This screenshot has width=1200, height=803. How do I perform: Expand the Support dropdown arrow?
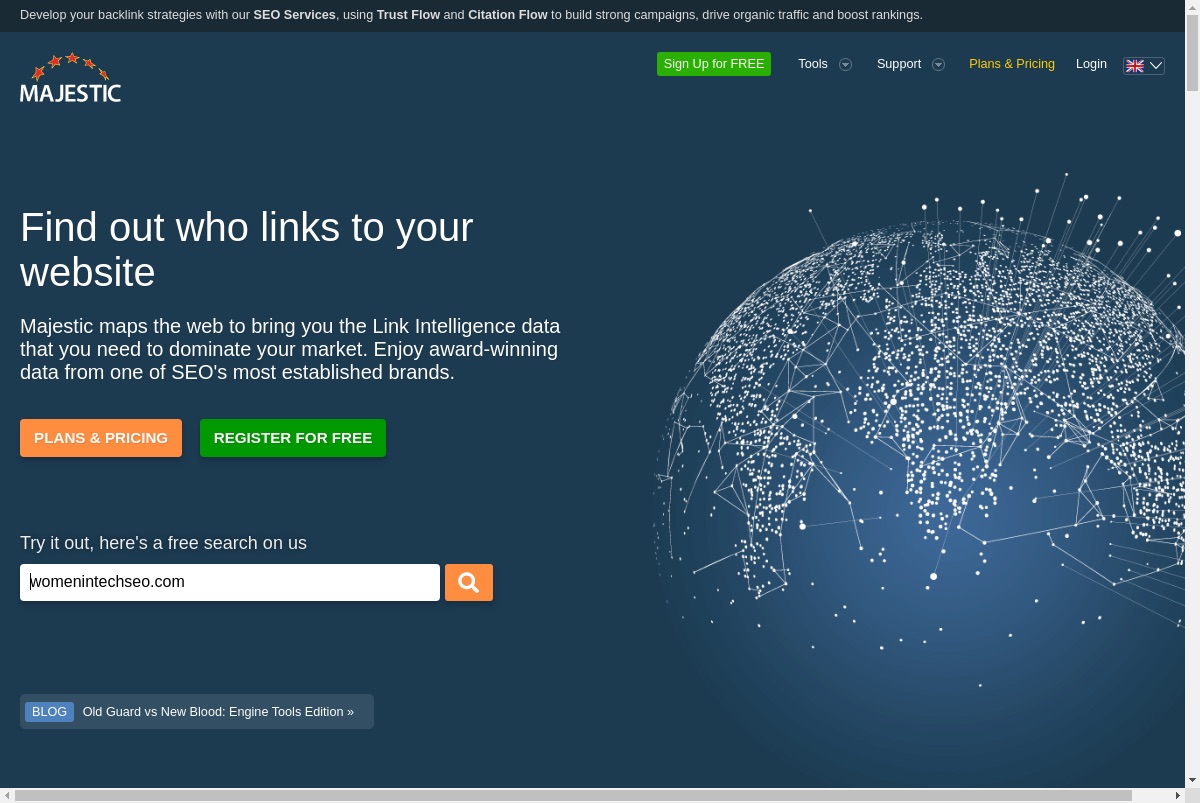938,64
